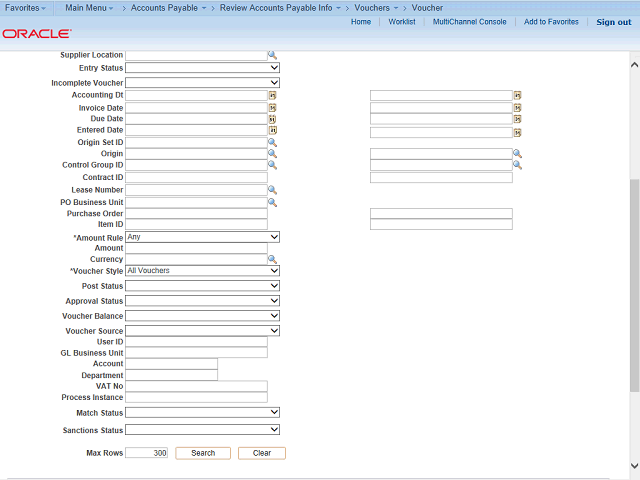Focus the first Purchase Order input field
Viewport: 640px width, 480px height.
[x=196, y=213]
